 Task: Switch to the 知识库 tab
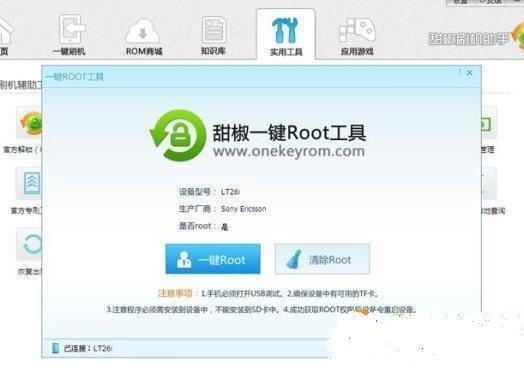coord(213,35)
